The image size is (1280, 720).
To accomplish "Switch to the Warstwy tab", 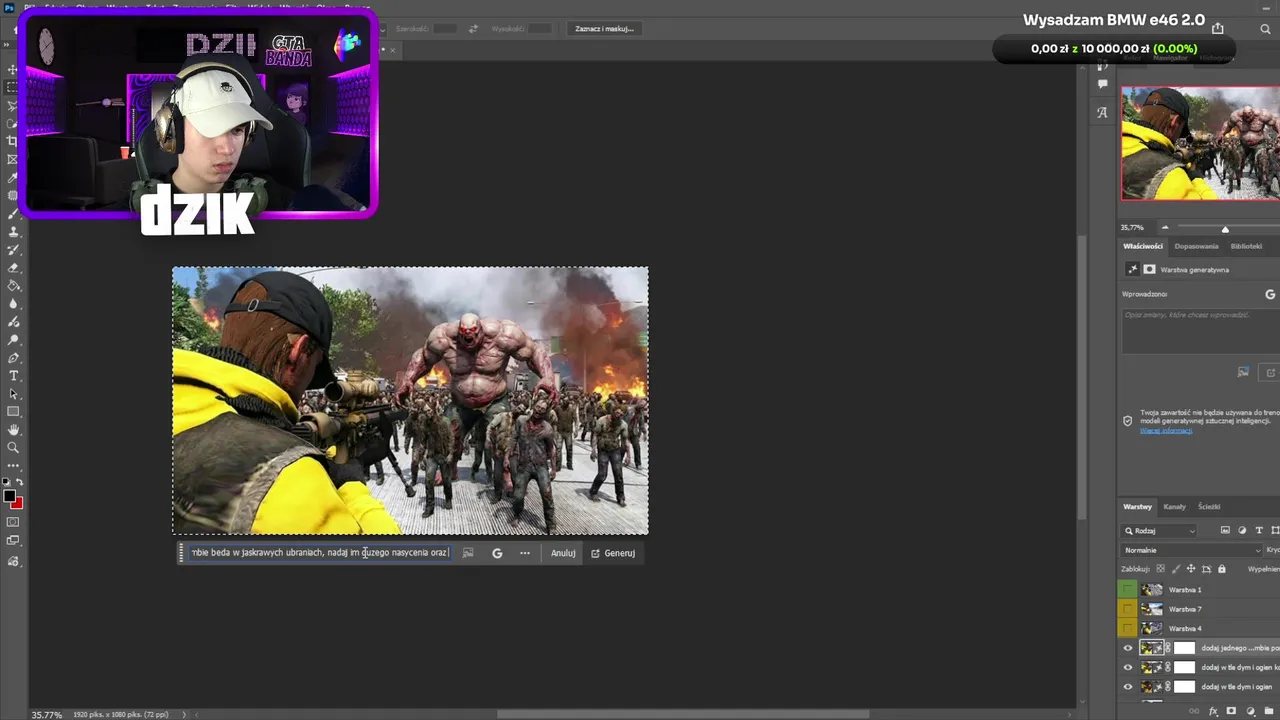I will point(1137,507).
